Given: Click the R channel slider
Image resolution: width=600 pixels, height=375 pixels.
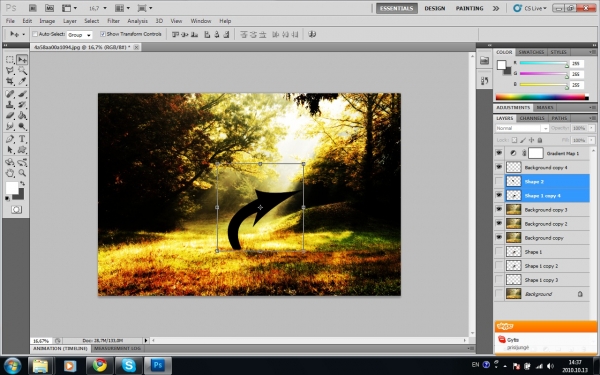Looking at the screenshot, I should tap(543, 63).
